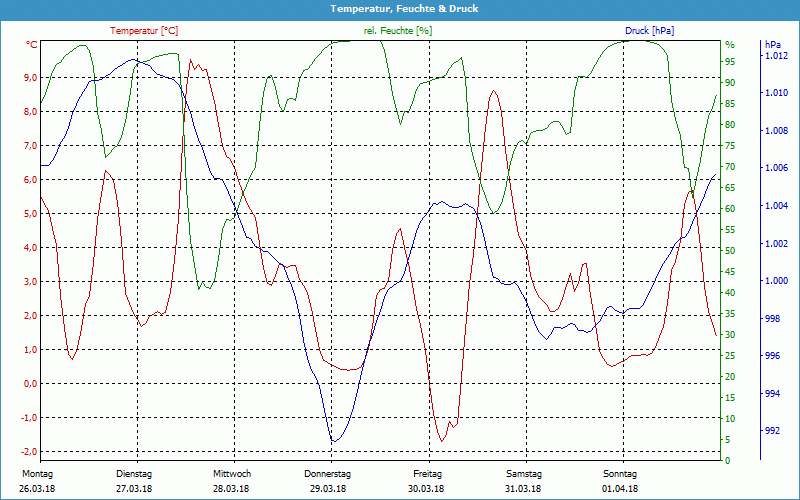The image size is (800, 500).
Task: Click pressure axis value '1.006'
Action: point(776,168)
